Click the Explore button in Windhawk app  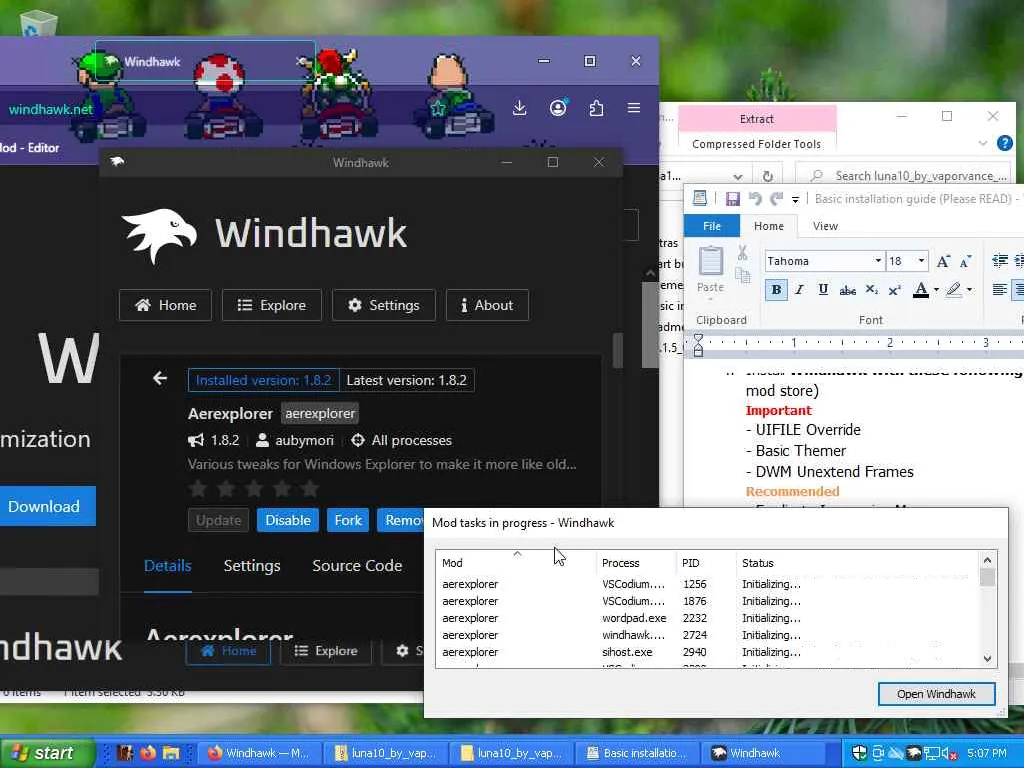pos(272,305)
